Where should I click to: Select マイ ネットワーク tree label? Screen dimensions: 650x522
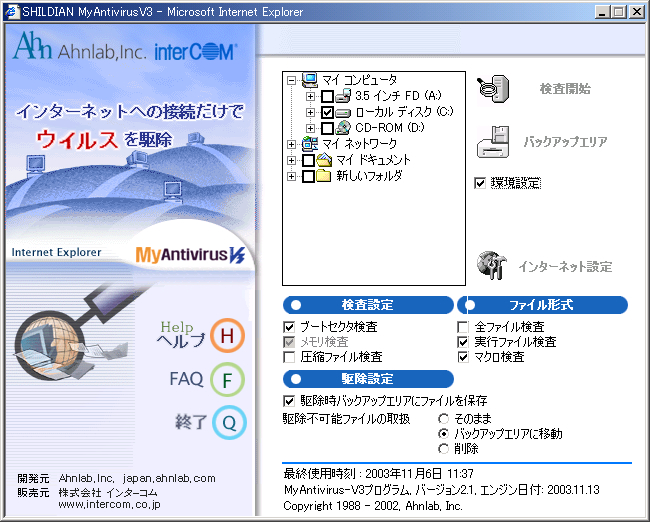tap(359, 143)
